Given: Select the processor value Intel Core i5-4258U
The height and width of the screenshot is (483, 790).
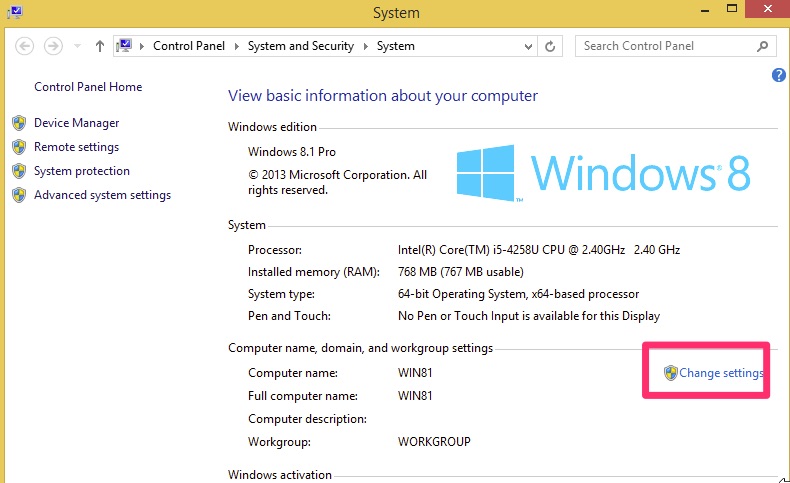Looking at the screenshot, I should [539, 250].
